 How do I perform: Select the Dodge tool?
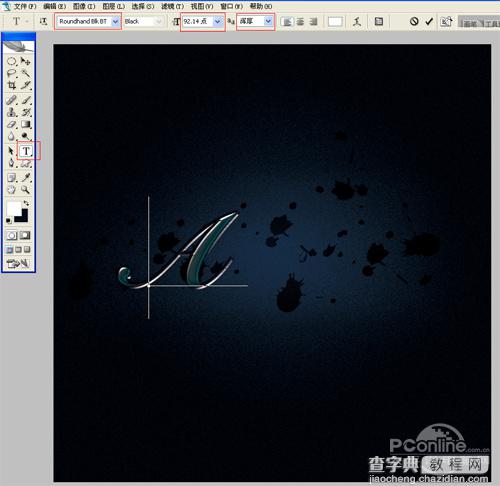coord(26,136)
